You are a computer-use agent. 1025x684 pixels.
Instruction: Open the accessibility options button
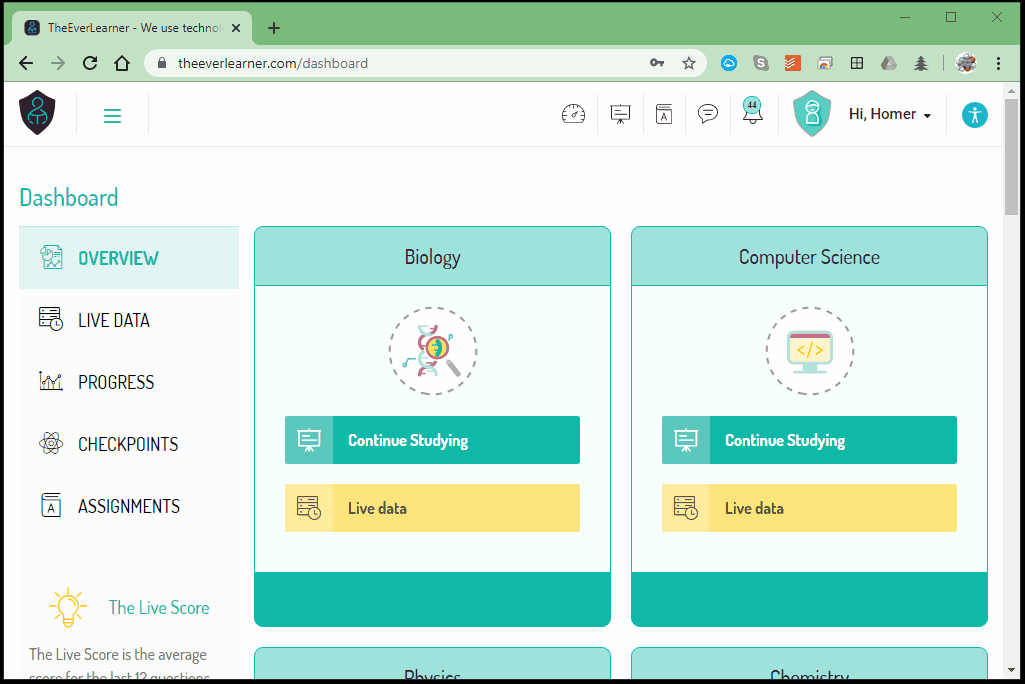pos(974,115)
